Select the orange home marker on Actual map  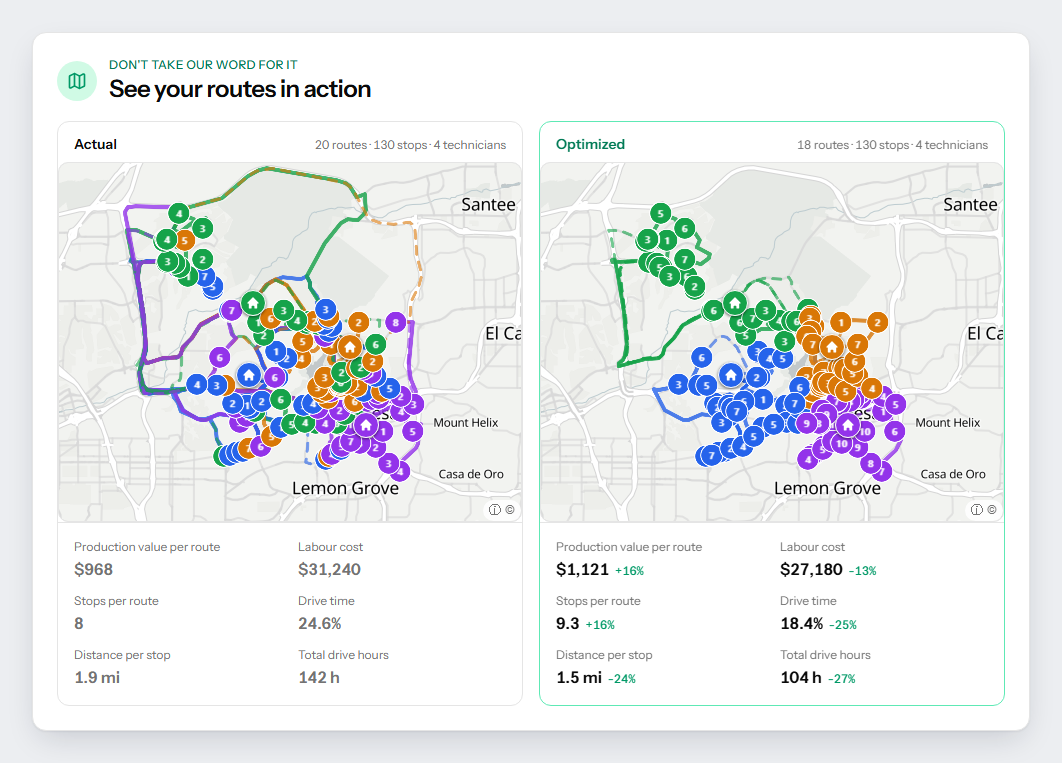(349, 347)
